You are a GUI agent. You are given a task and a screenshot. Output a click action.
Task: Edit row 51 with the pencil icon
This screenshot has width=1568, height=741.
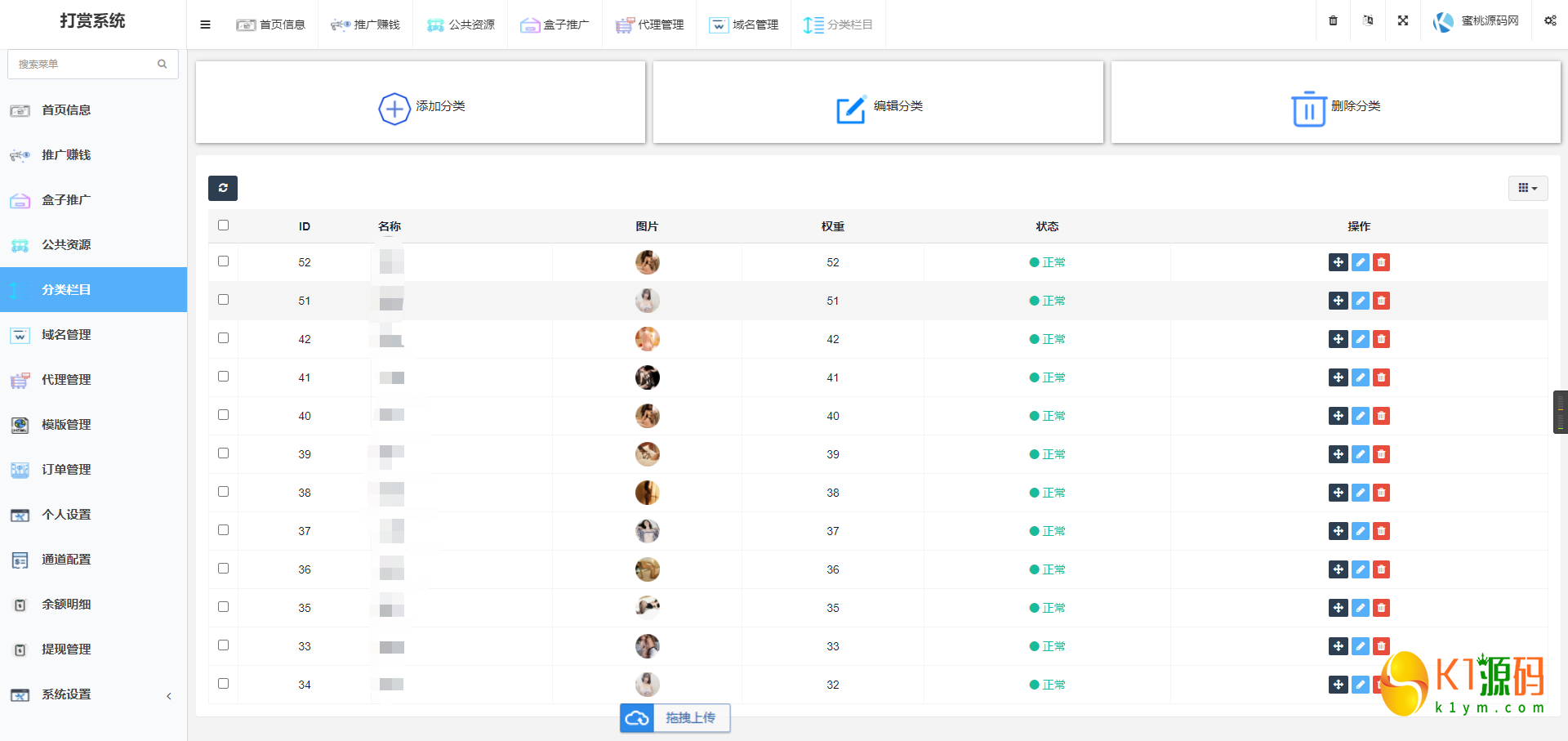click(1360, 301)
